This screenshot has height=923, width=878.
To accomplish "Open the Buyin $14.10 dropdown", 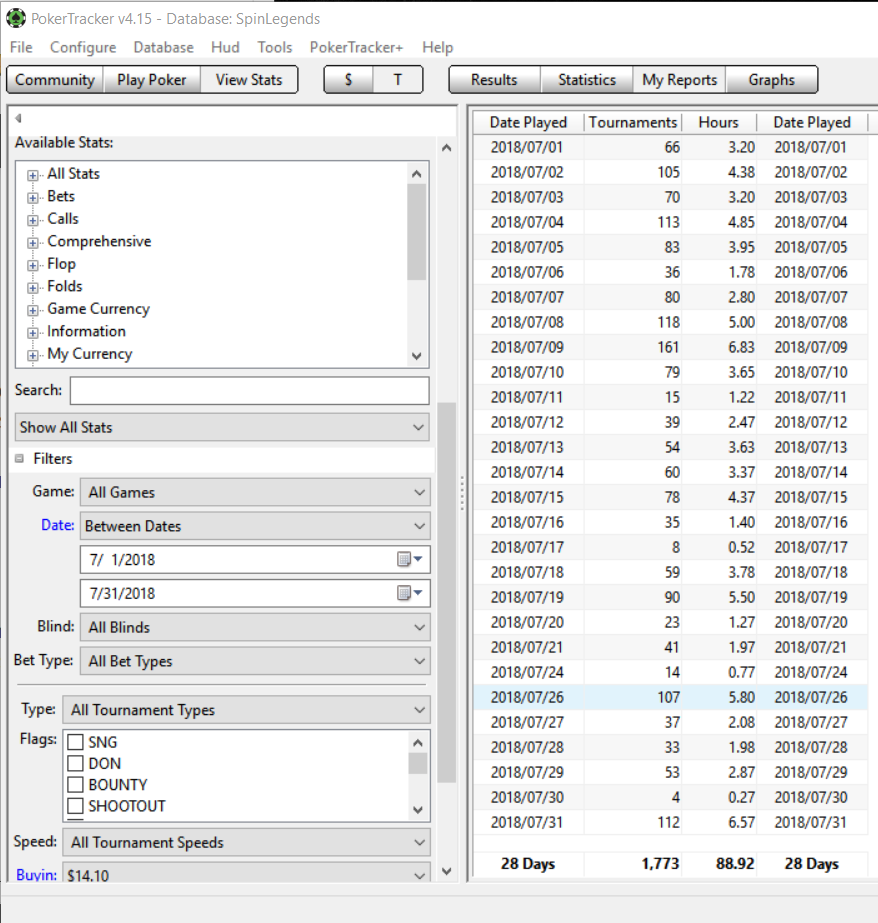I will tap(247, 873).
